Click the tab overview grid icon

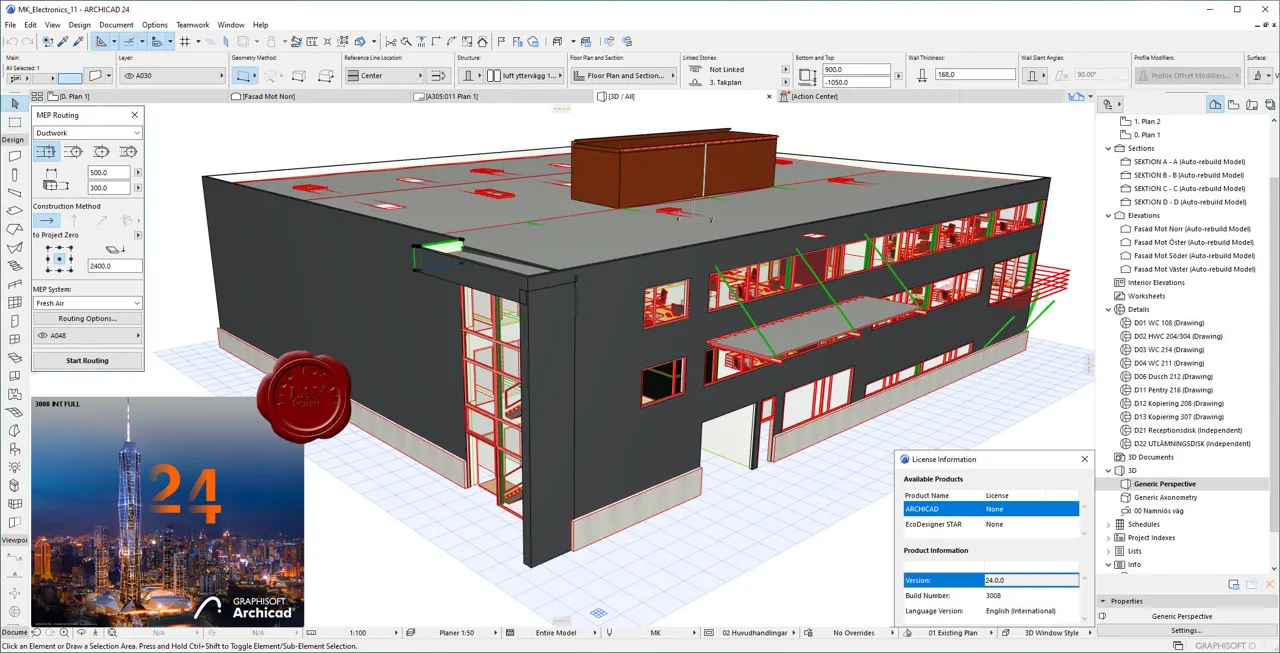37,96
